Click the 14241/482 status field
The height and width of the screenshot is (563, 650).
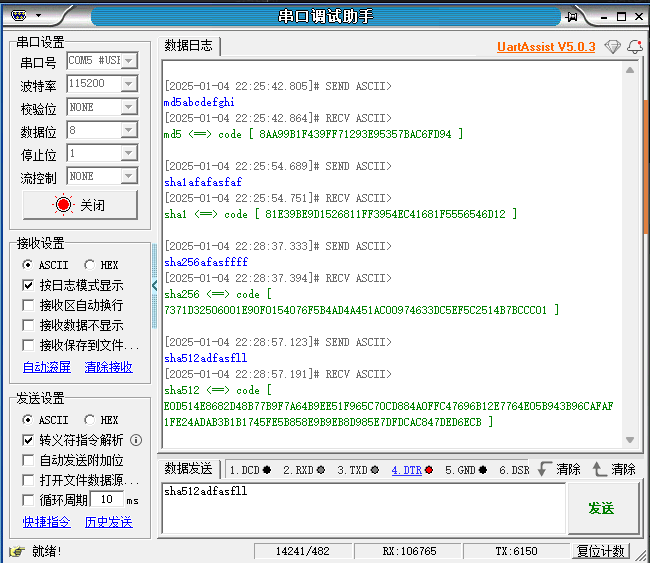point(303,551)
